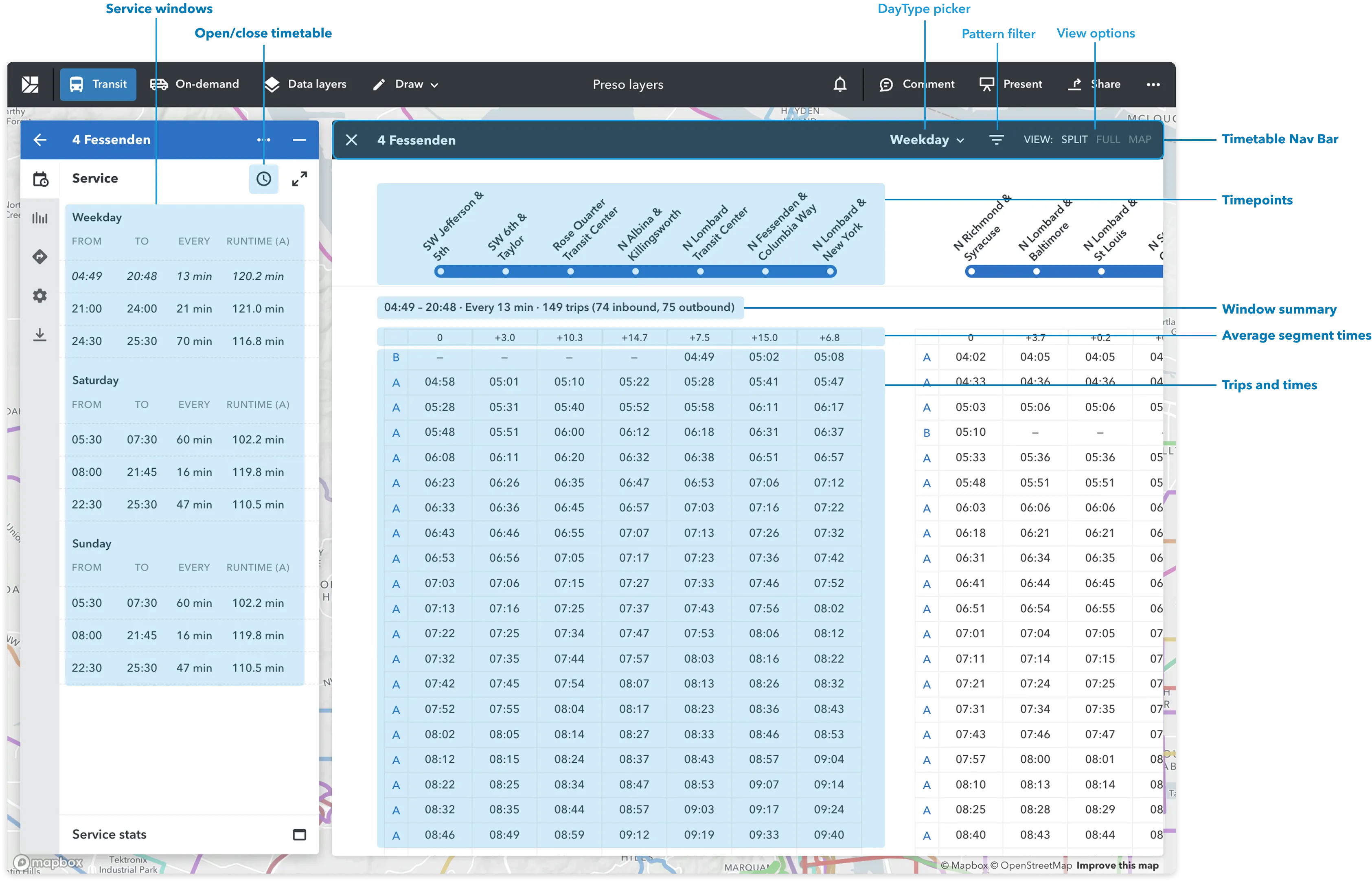Go back with the 4 Fessenden arrow
The image size is (1372, 882).
click(x=39, y=140)
